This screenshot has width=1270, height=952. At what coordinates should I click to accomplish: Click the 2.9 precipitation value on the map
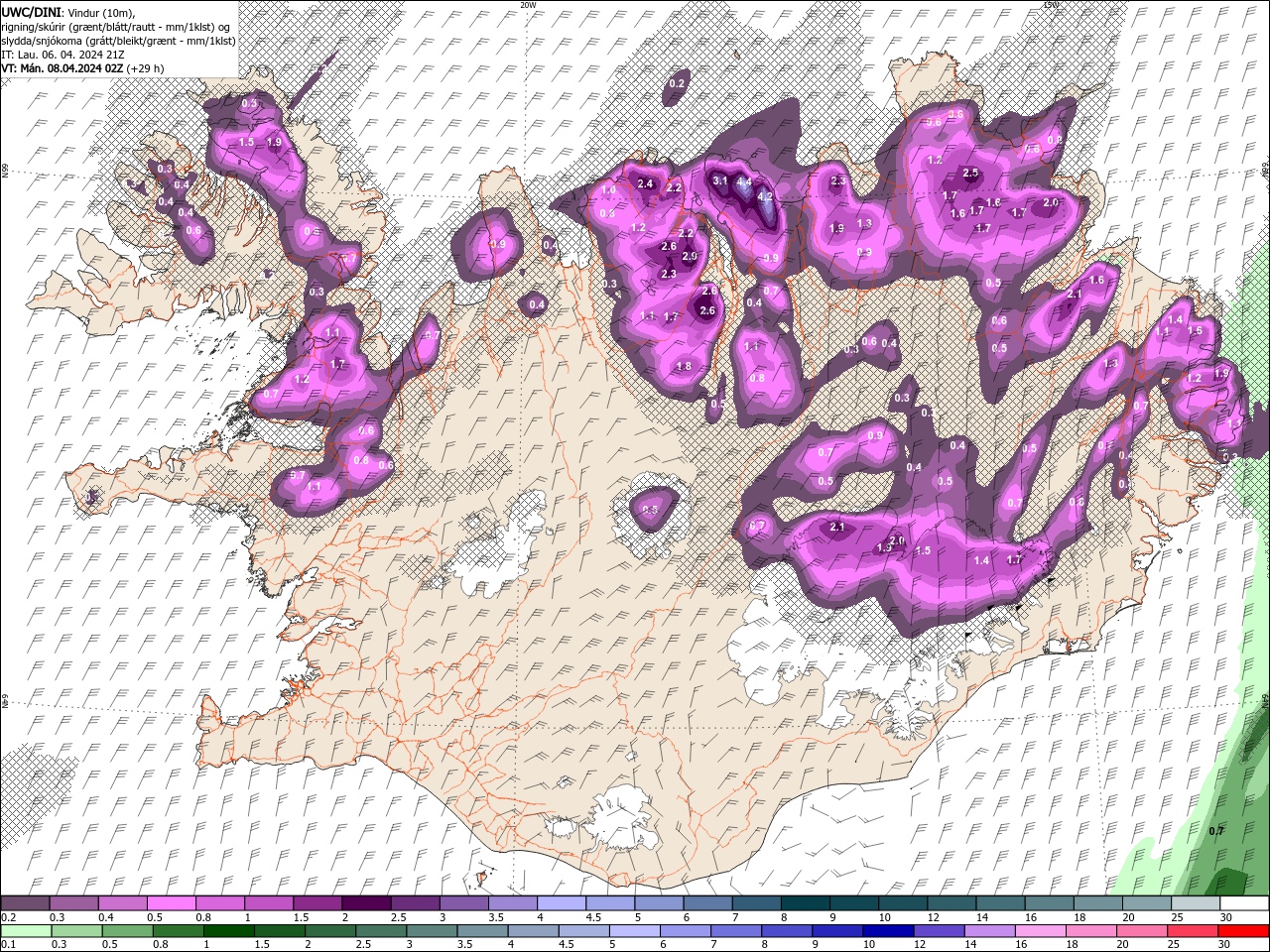pos(690,256)
